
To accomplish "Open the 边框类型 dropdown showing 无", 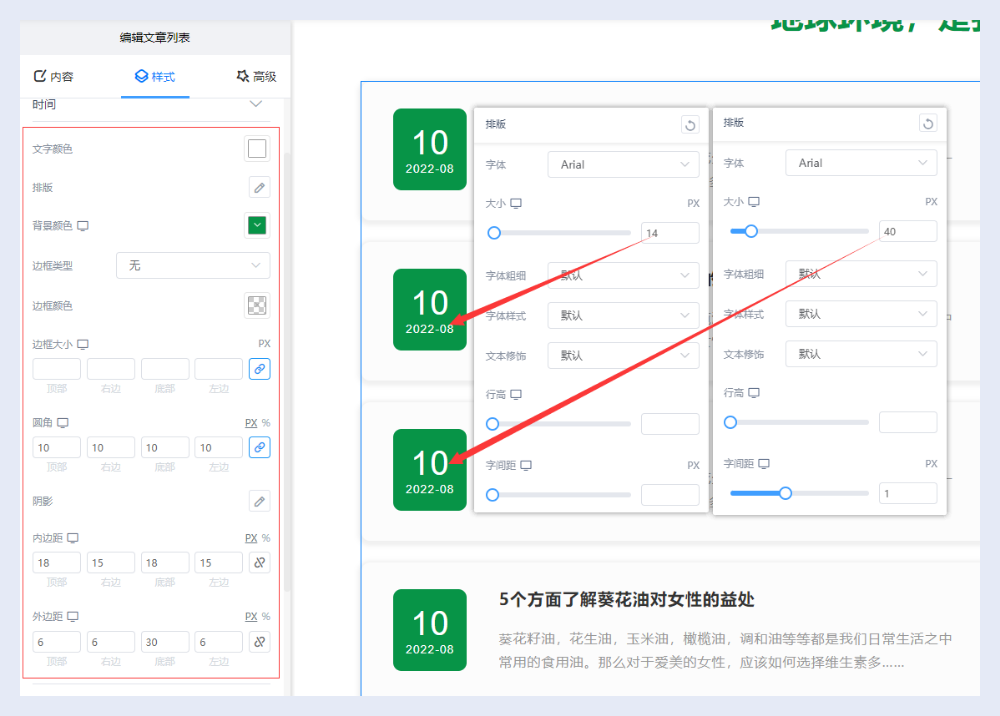I will click(x=193, y=265).
